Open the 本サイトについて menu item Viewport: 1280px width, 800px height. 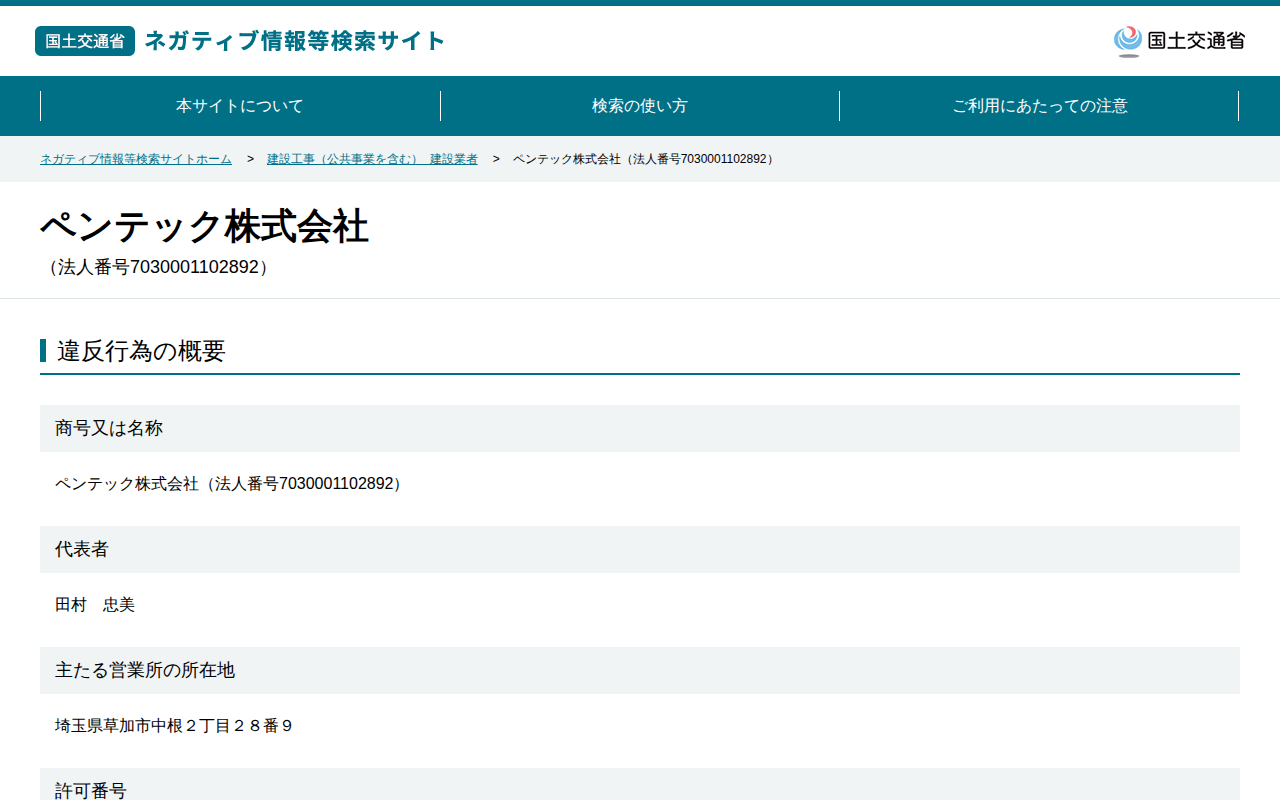pyautogui.click(x=240, y=106)
